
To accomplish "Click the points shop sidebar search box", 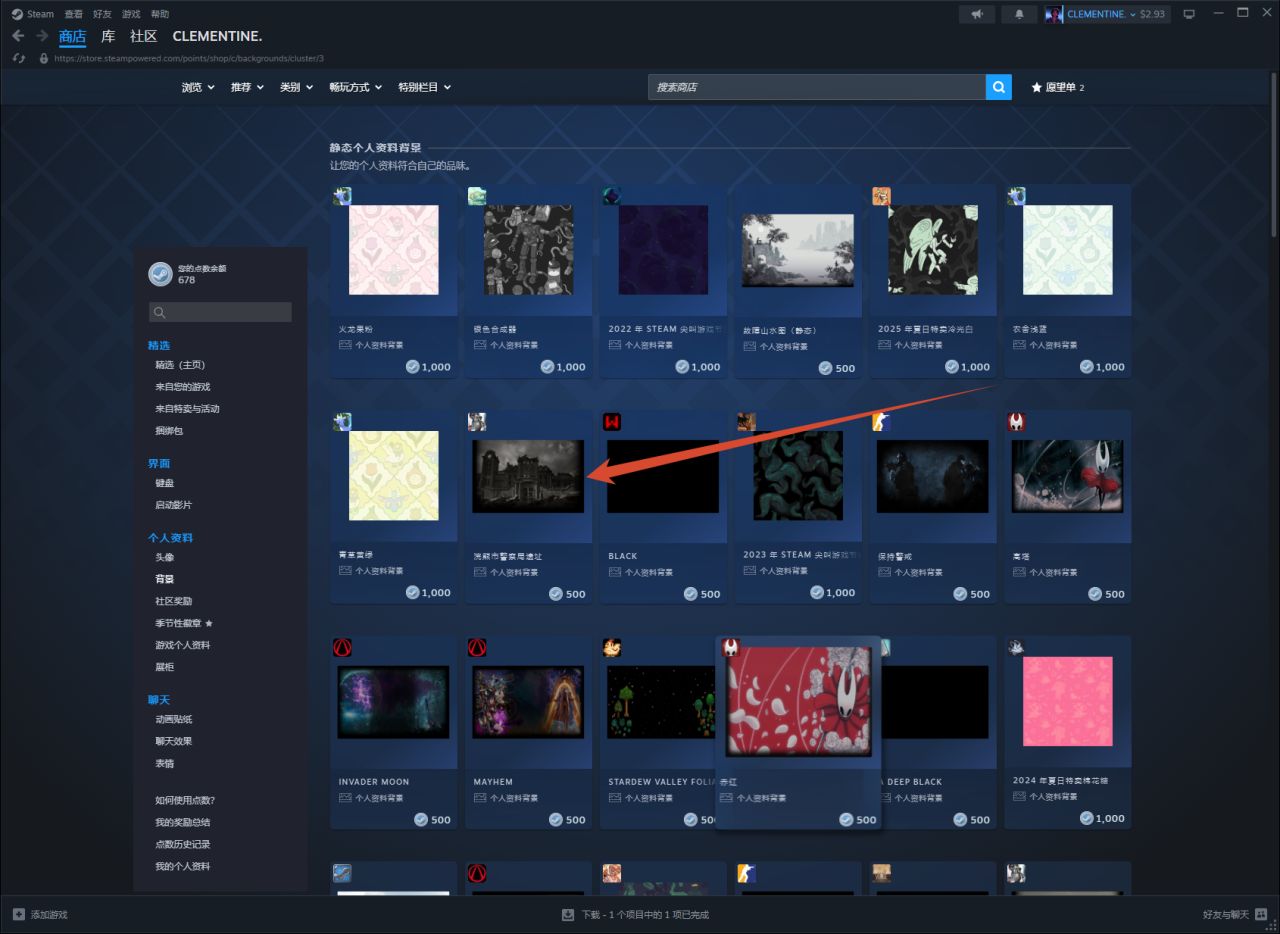I will tap(220, 312).
